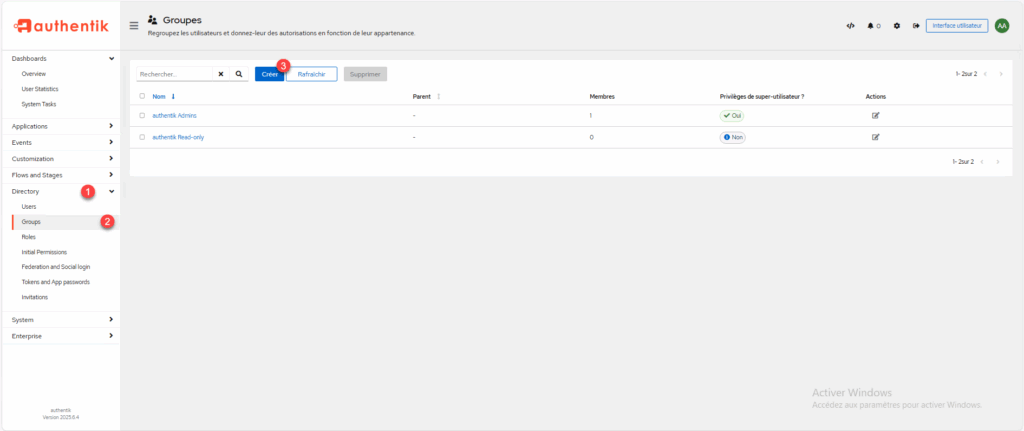Check the select-all checkbox in table header

(143, 96)
